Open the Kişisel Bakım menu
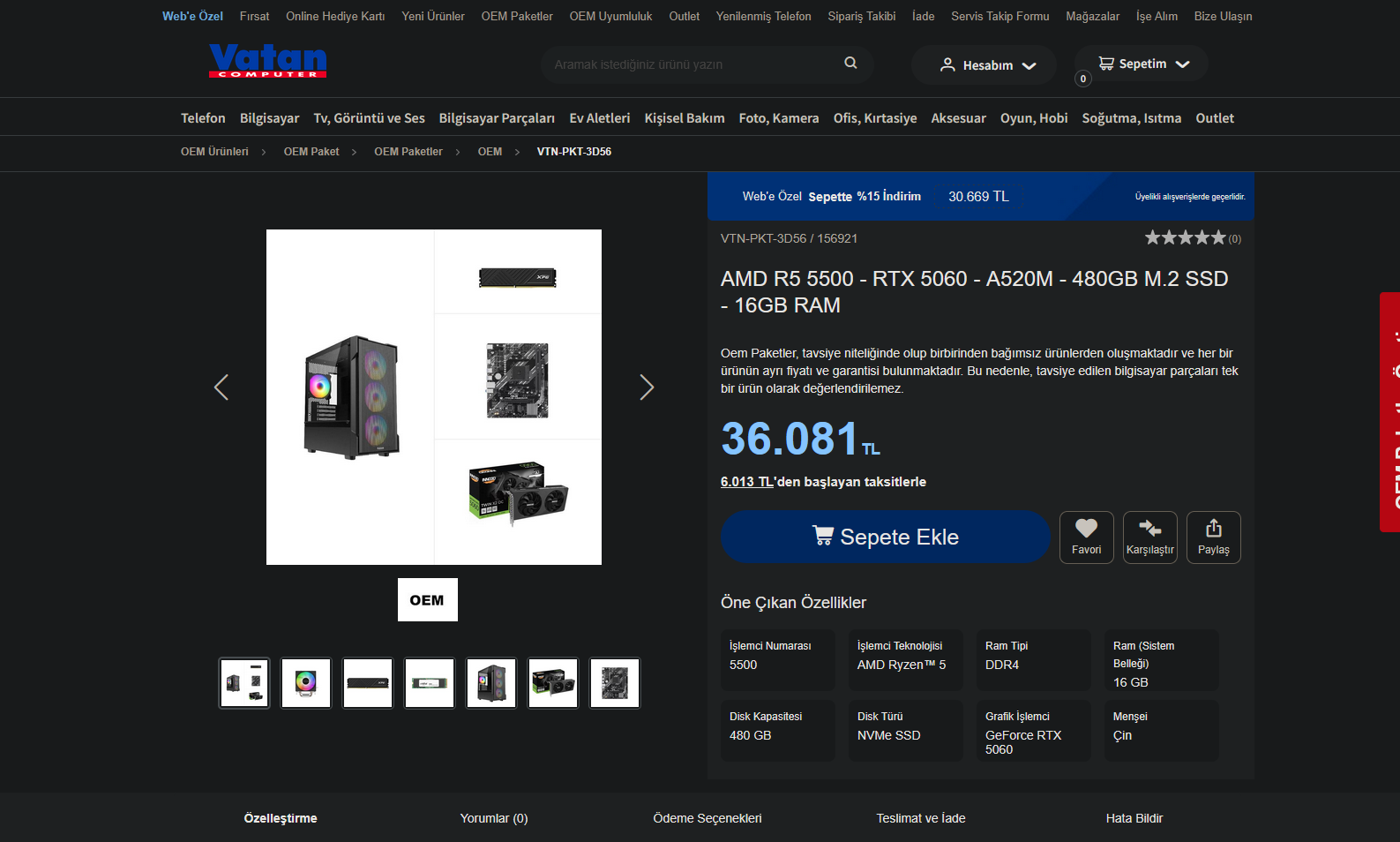1400x842 pixels. (x=685, y=118)
